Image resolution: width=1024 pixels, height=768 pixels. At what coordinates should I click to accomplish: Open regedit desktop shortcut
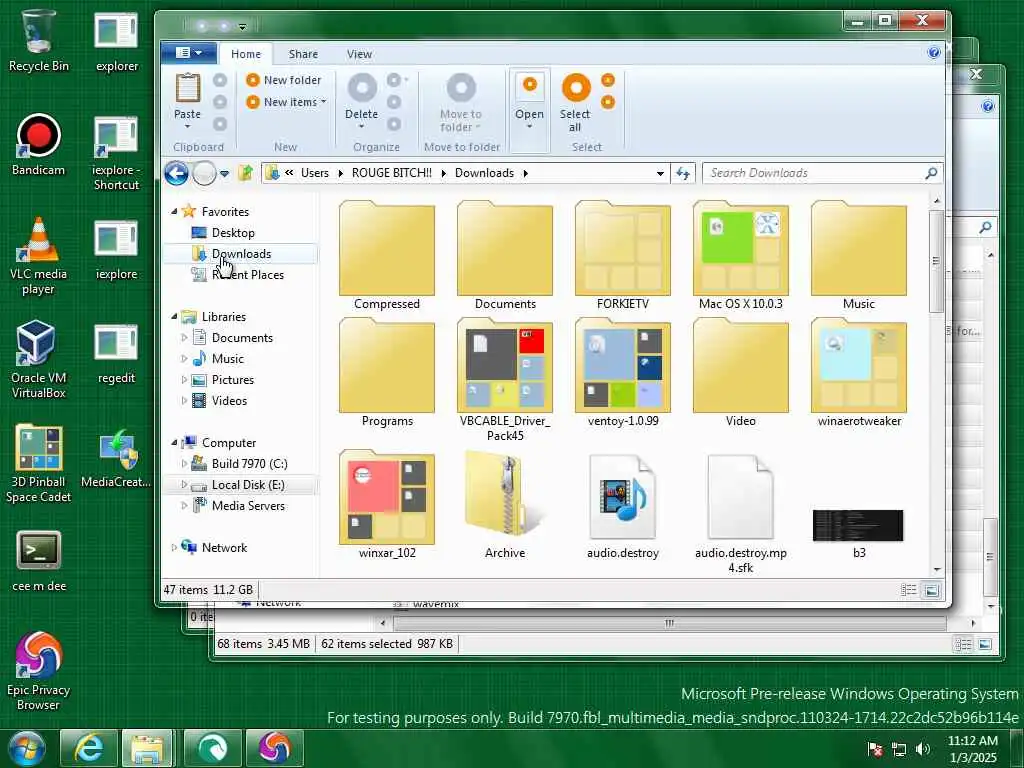tap(116, 353)
